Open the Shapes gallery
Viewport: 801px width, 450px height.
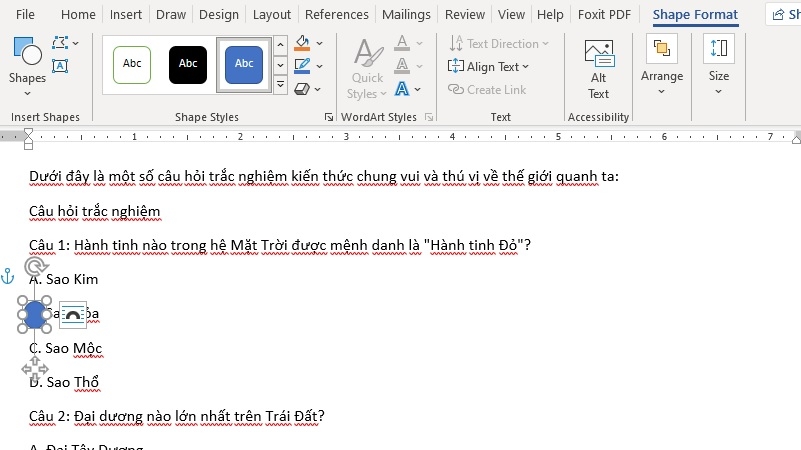[27, 66]
